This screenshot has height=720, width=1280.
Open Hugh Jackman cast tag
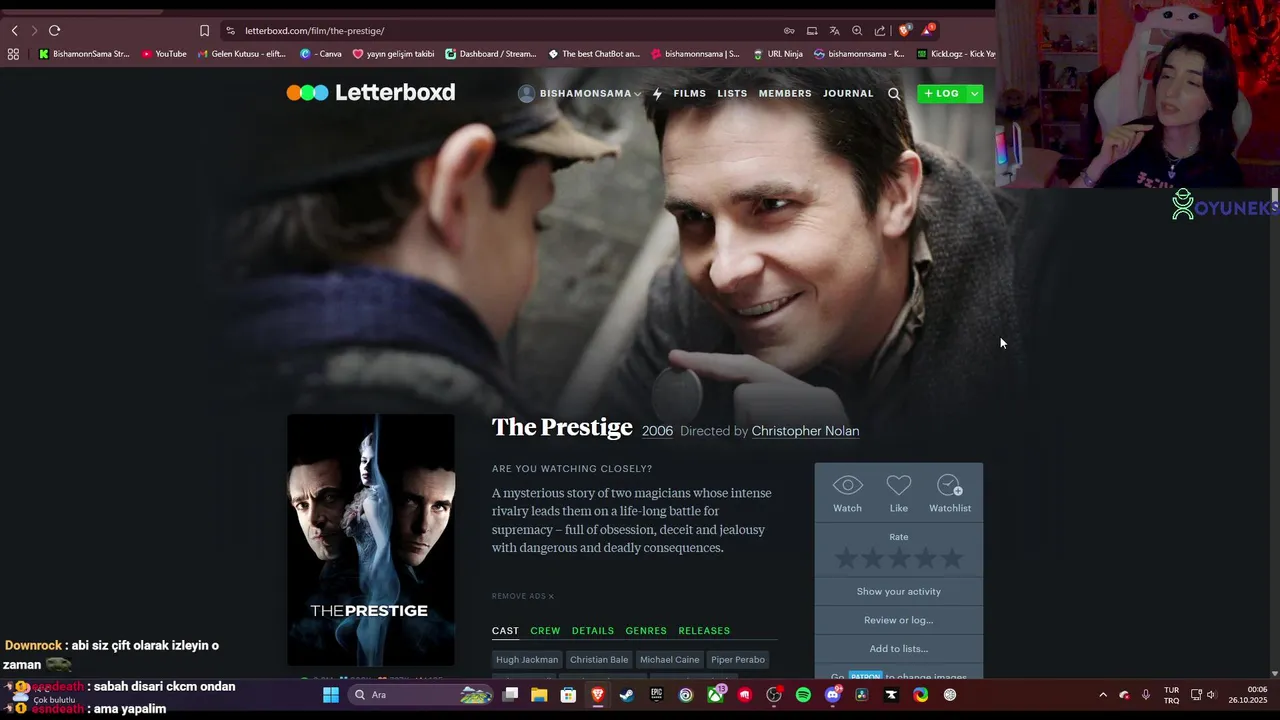[527, 660]
